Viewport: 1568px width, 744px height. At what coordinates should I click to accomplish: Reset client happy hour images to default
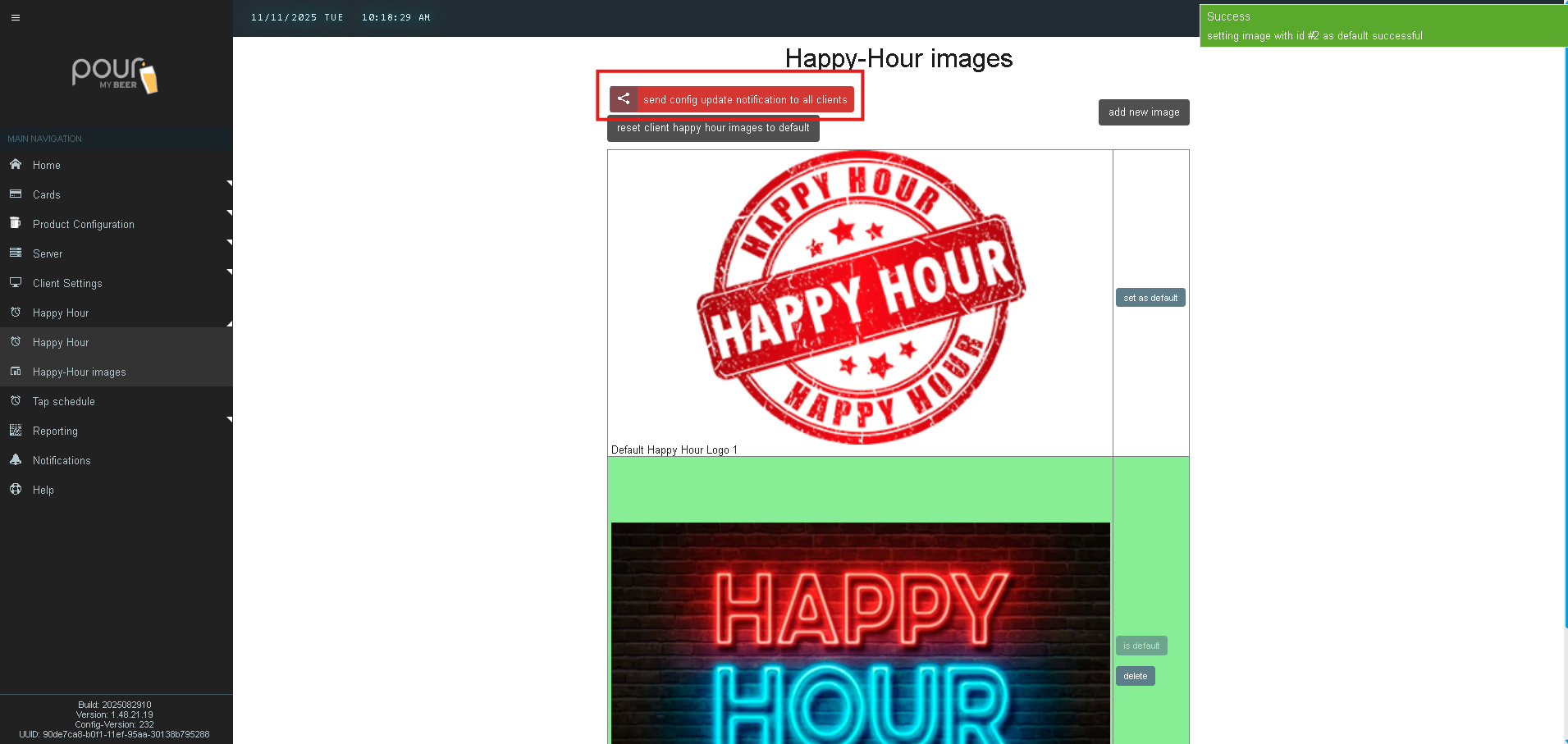pyautogui.click(x=712, y=129)
